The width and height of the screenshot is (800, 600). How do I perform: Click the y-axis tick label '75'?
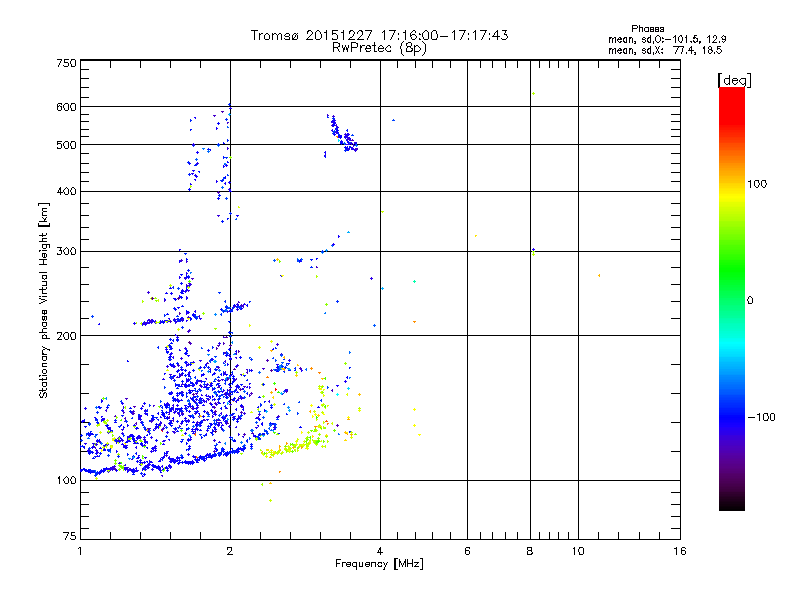[x=70, y=536]
